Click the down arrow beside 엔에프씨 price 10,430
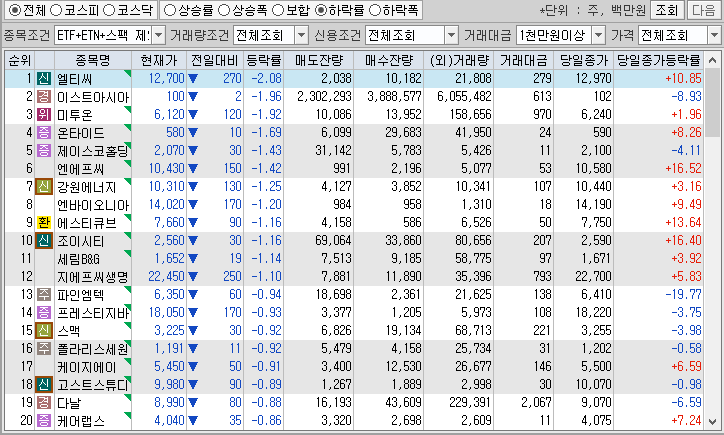The image size is (724, 435). click(x=193, y=169)
